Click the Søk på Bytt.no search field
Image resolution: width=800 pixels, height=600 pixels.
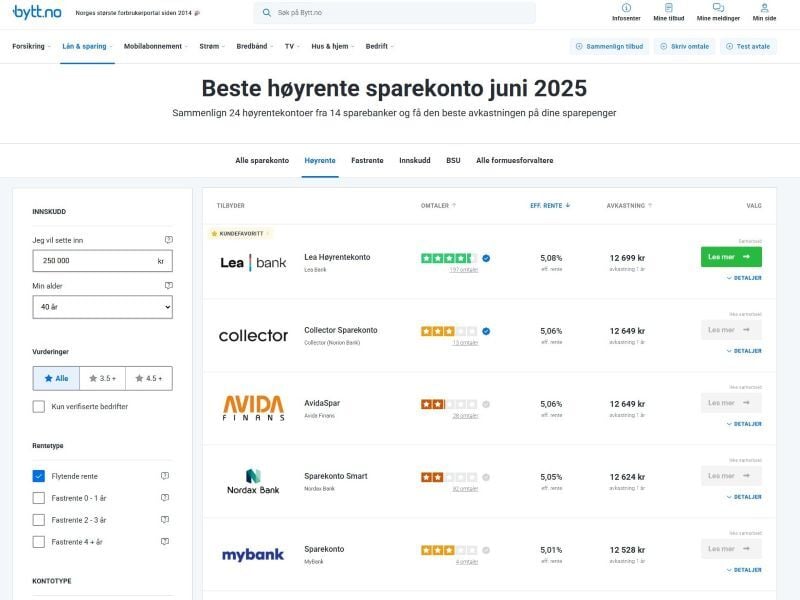click(394, 13)
